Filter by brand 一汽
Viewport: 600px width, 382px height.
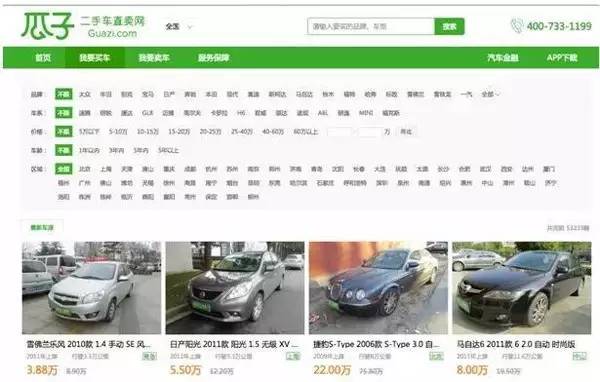(x=466, y=94)
